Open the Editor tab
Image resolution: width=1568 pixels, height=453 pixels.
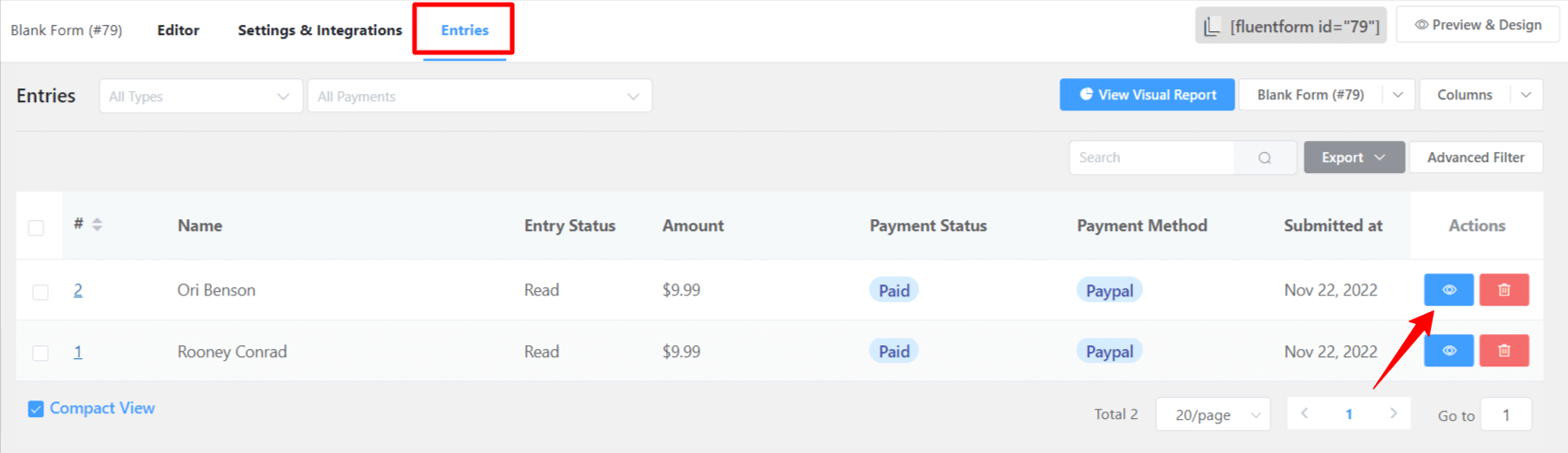pyautogui.click(x=178, y=30)
